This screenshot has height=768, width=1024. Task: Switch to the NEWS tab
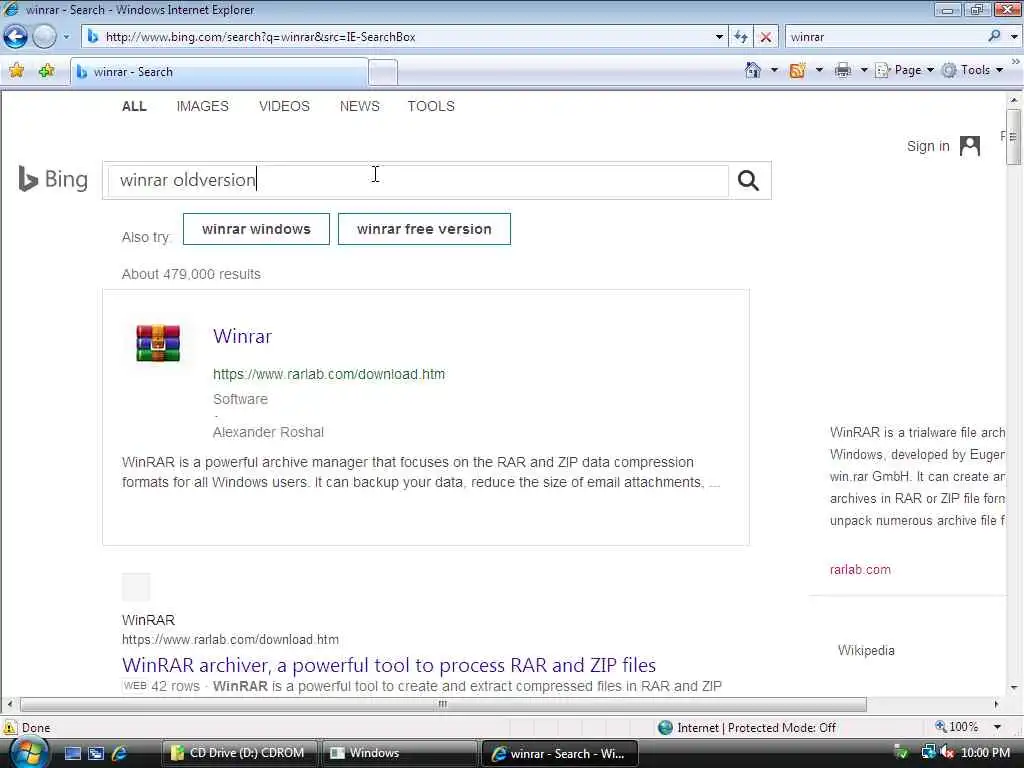click(359, 106)
